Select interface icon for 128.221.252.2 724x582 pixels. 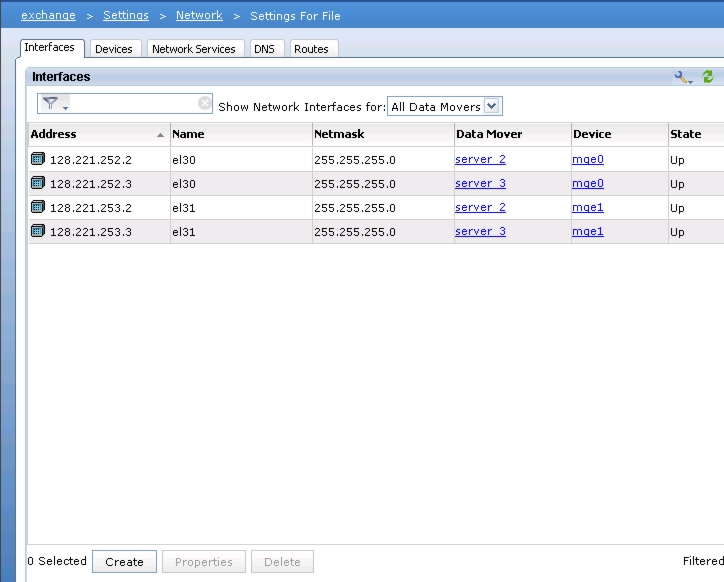coord(38,159)
